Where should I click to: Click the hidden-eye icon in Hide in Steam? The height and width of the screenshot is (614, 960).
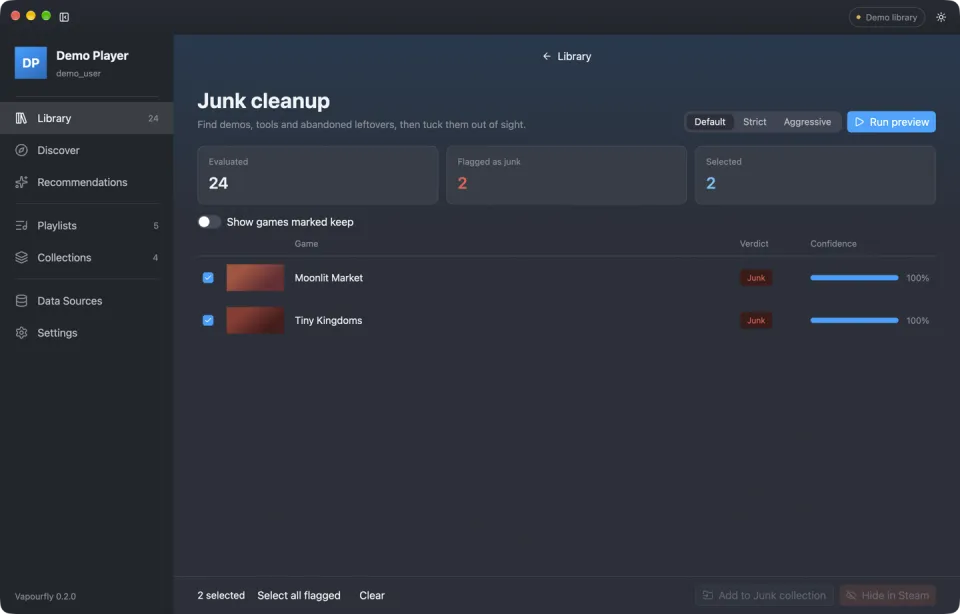click(x=851, y=595)
